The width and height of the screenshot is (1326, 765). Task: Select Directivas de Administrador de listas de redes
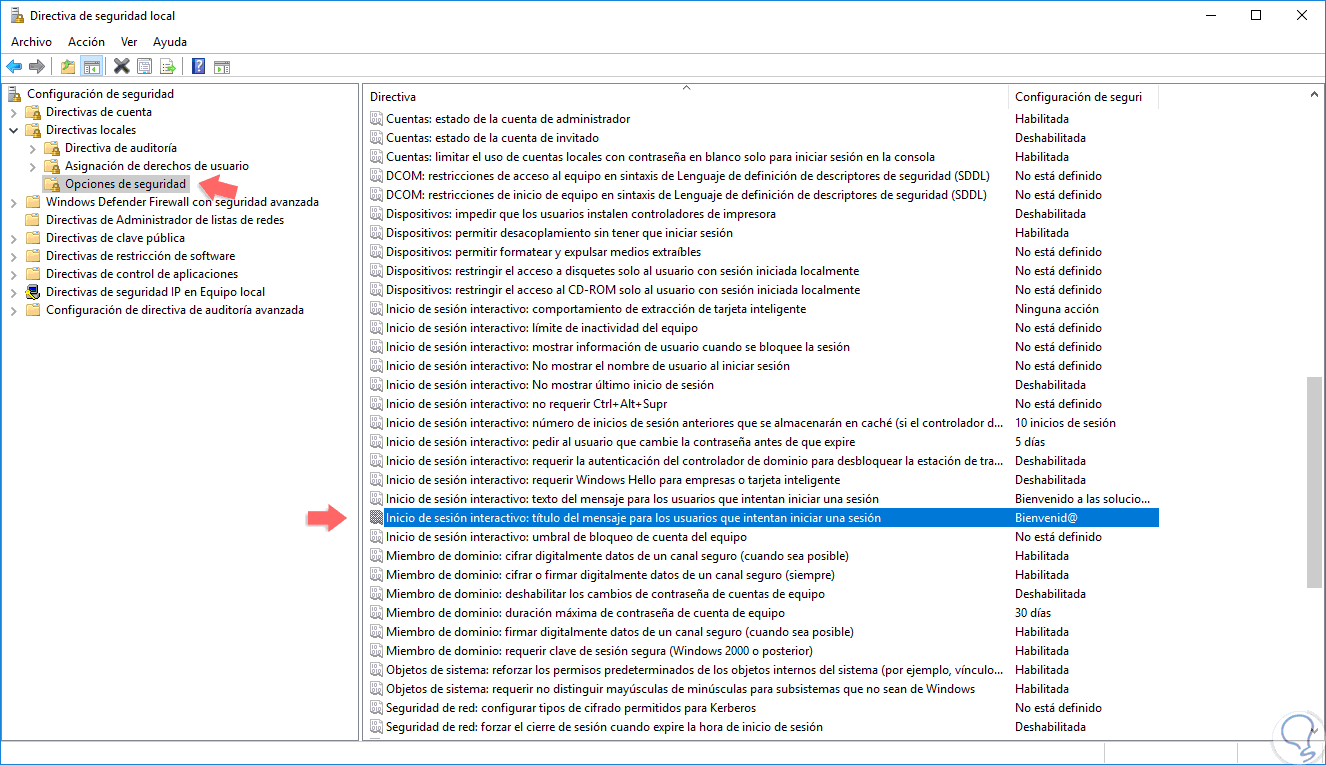(165, 220)
